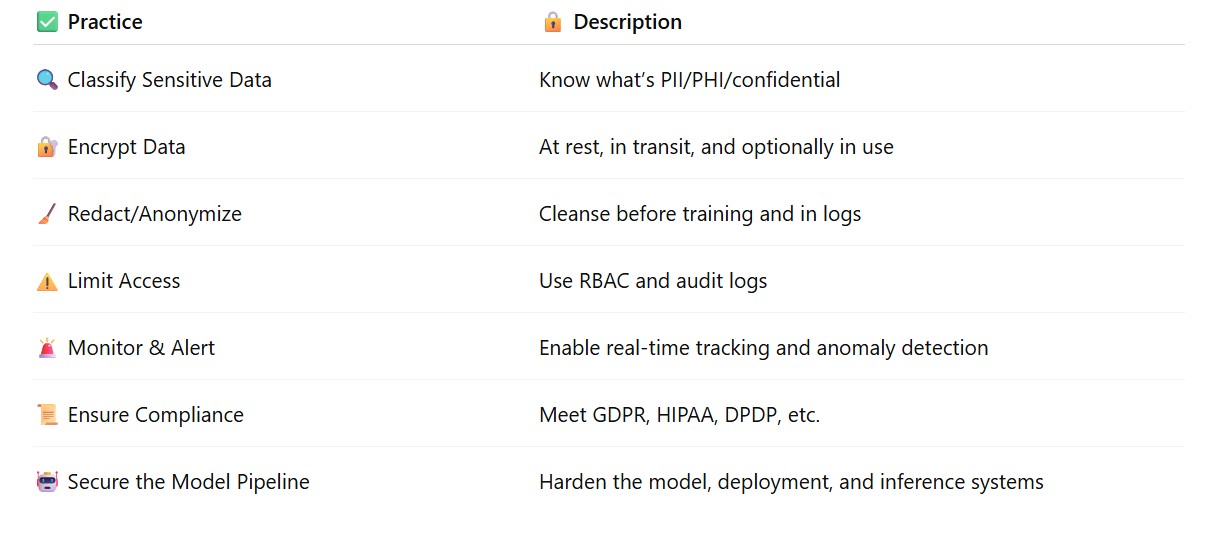Click the Encrypt Data row label
Screen dimensions: 1206x557
click(x=127, y=147)
